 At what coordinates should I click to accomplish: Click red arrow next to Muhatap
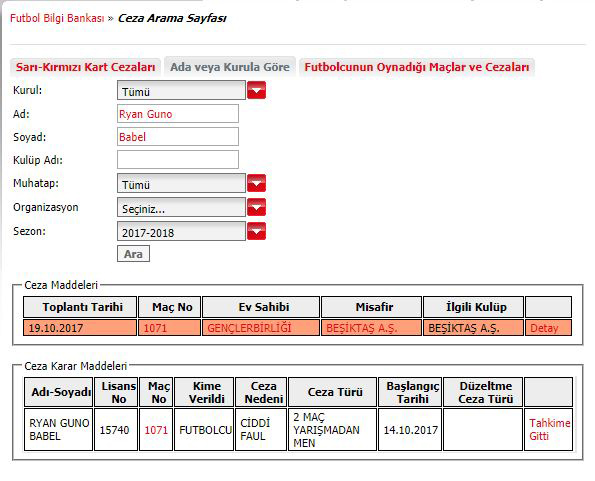257,184
